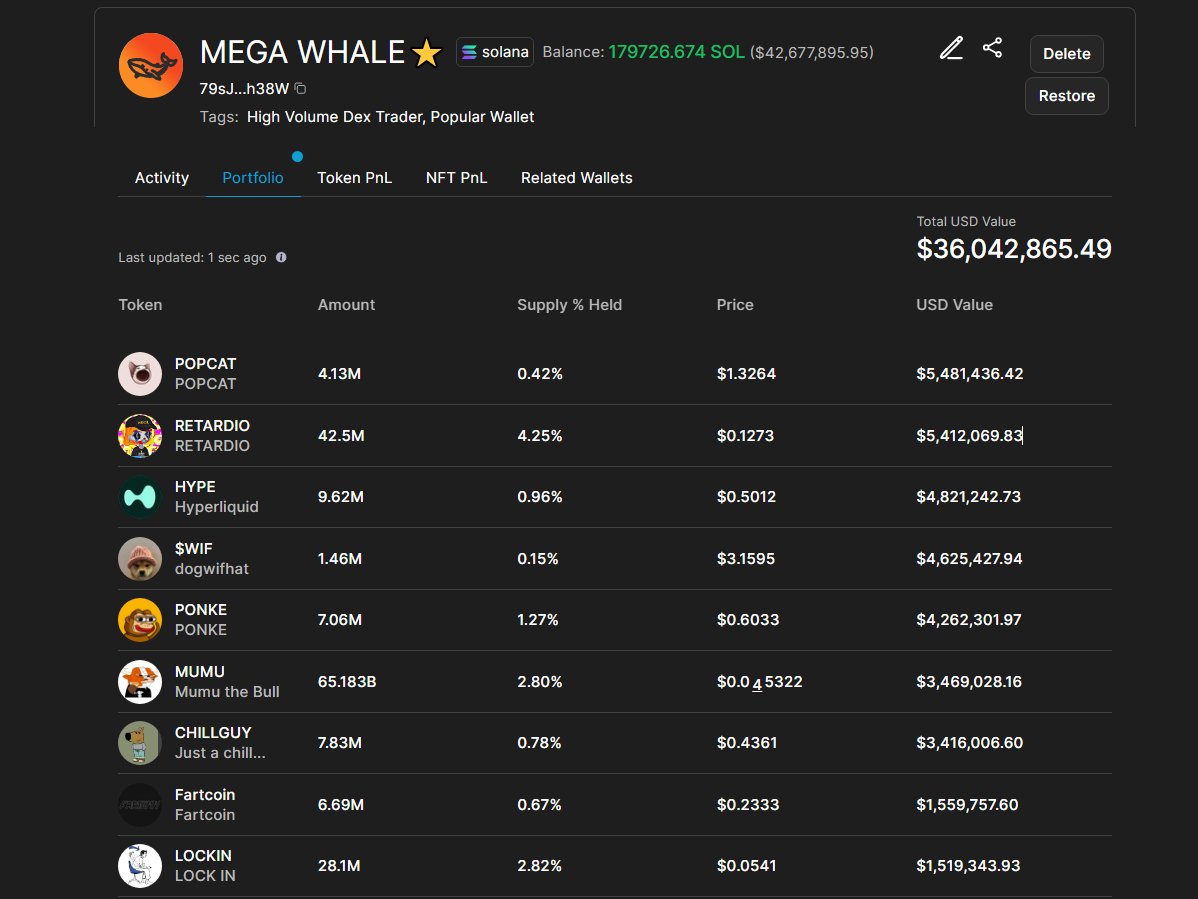Toggle the gold favorite star
Viewport: 1198px width, 899px height.
point(426,53)
